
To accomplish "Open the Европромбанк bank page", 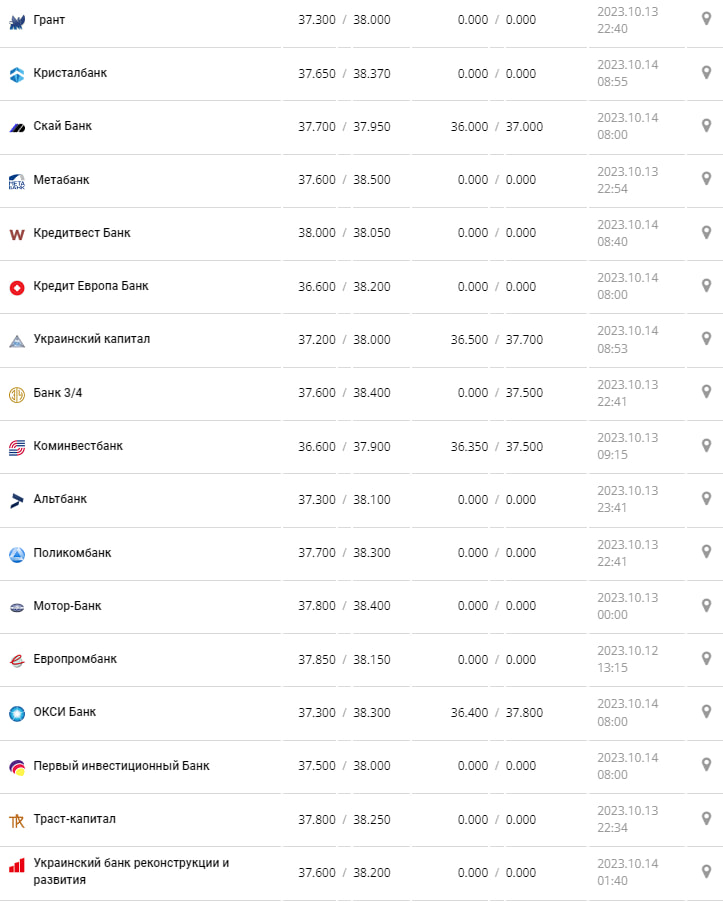I will click(75, 659).
